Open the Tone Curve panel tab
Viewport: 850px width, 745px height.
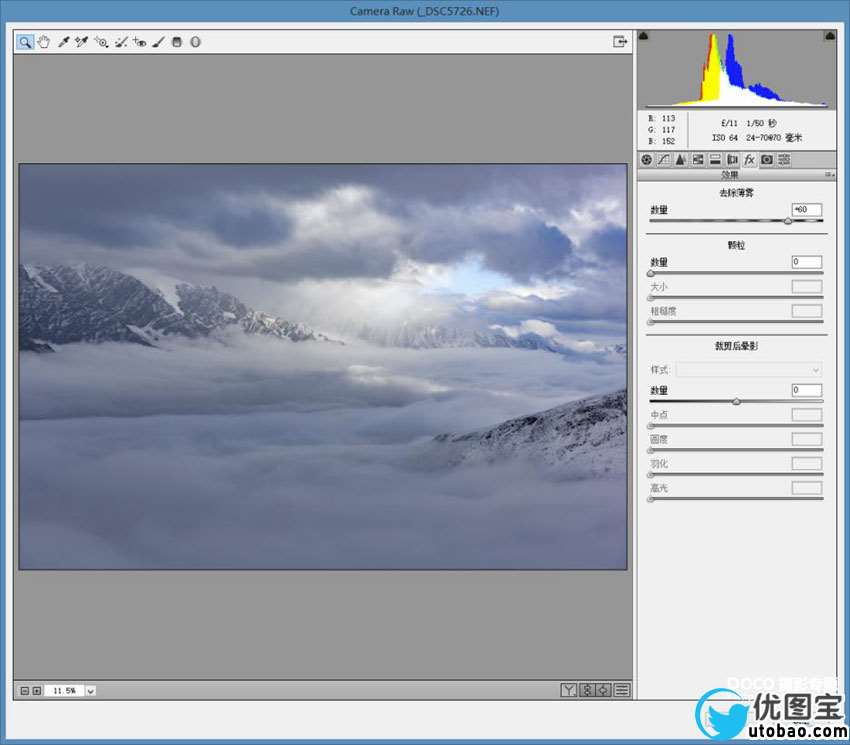(664, 159)
